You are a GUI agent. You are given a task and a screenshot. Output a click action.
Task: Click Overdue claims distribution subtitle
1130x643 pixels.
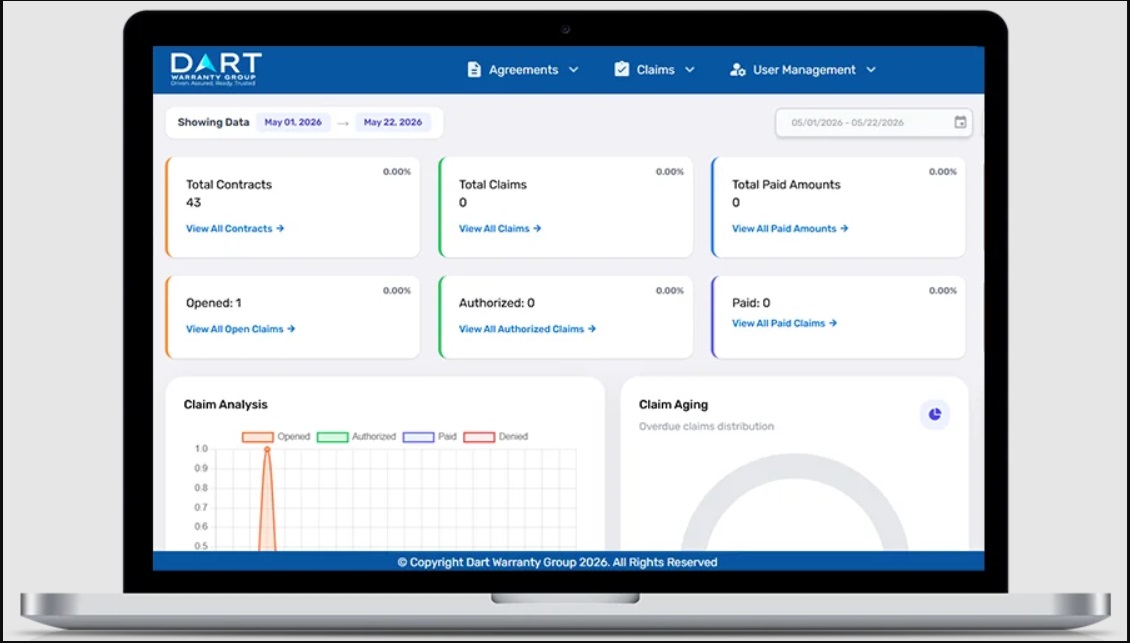click(706, 427)
